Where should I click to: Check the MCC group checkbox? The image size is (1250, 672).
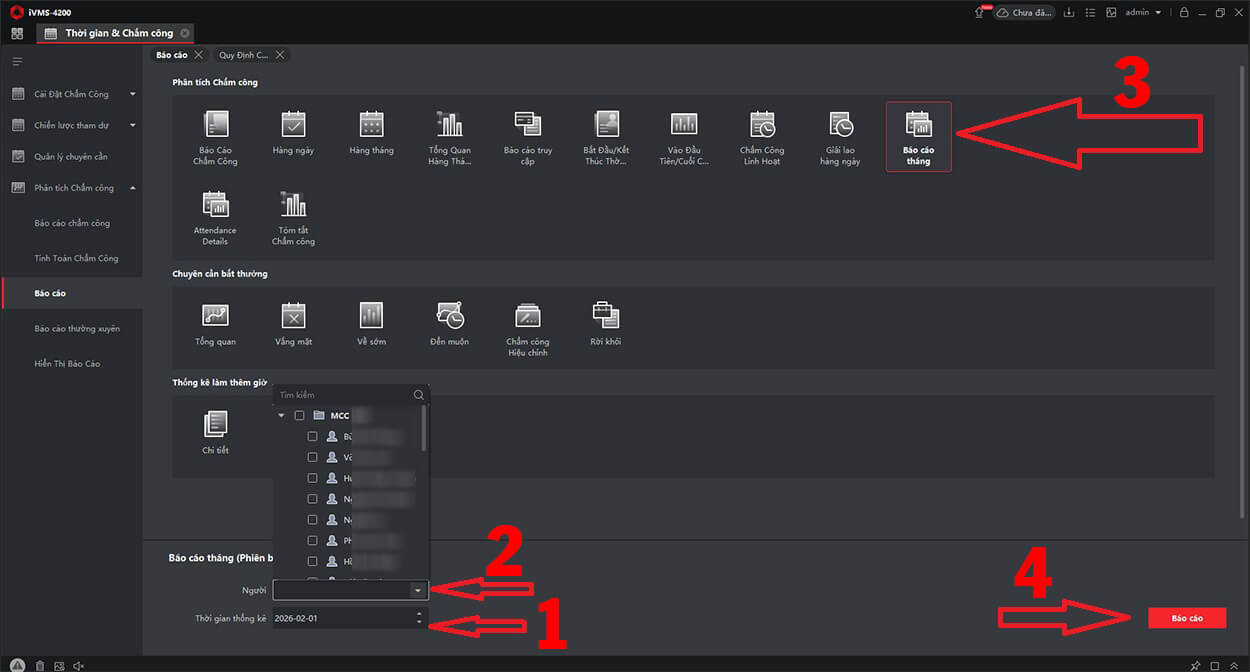(x=299, y=415)
